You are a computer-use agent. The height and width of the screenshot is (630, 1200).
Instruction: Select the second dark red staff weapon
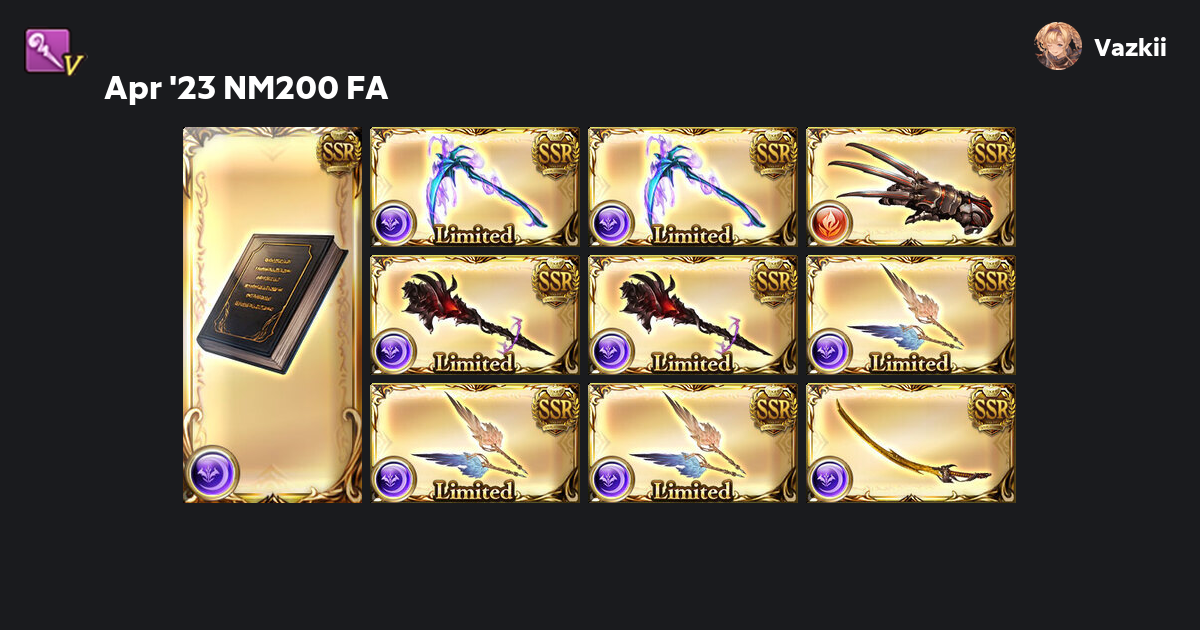click(x=693, y=315)
